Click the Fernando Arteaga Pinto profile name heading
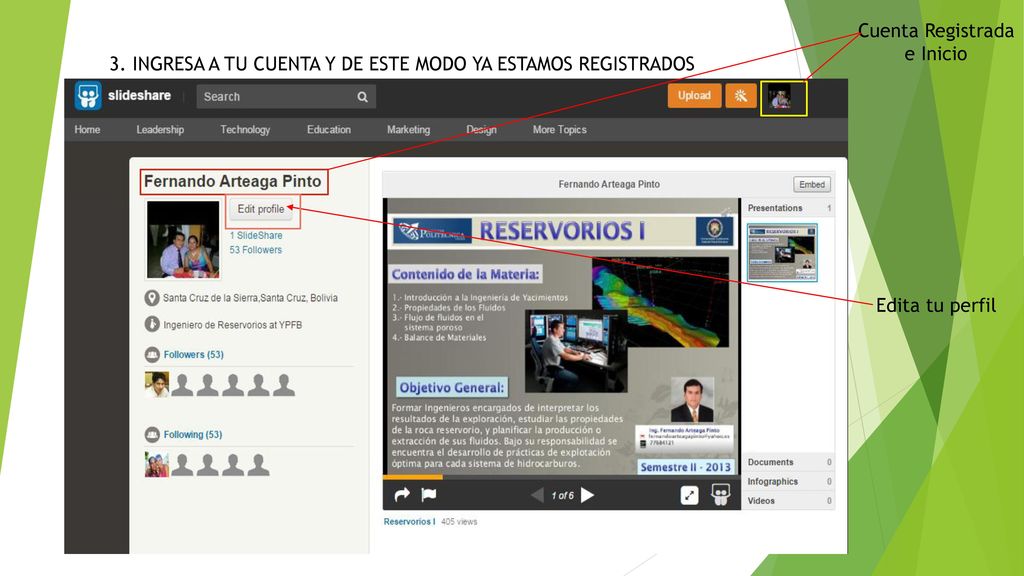Viewport: 1024px width, 576px height. pyautogui.click(x=232, y=182)
